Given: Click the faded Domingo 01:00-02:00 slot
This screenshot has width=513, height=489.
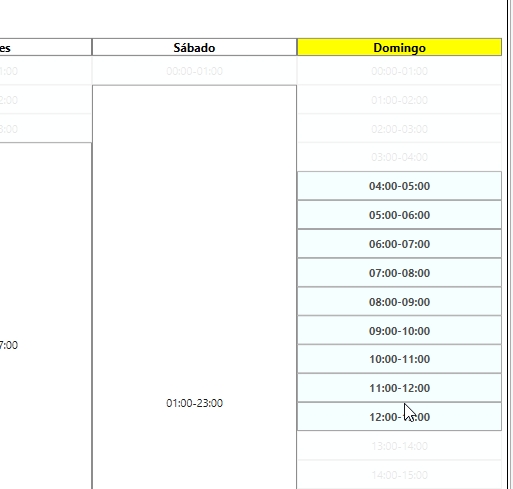Looking at the screenshot, I should [399, 100].
